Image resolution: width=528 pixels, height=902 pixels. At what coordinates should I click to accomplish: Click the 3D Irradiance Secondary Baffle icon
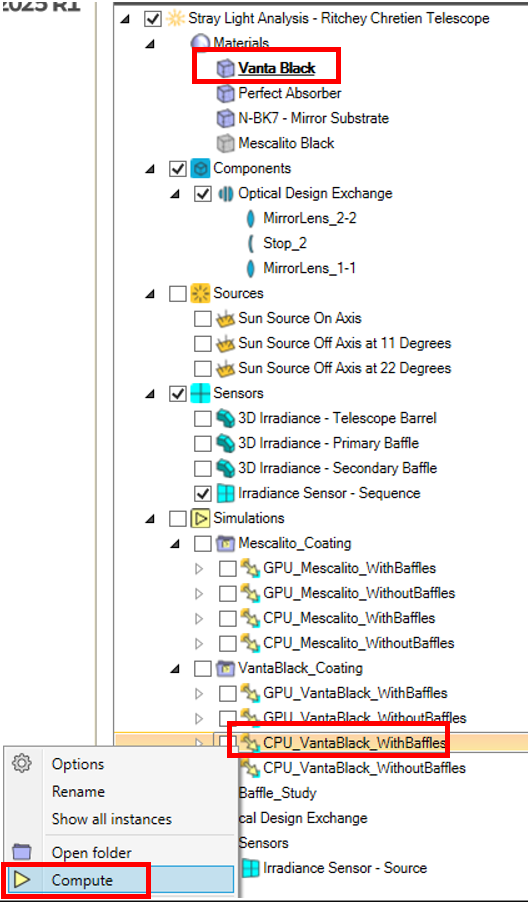point(225,468)
